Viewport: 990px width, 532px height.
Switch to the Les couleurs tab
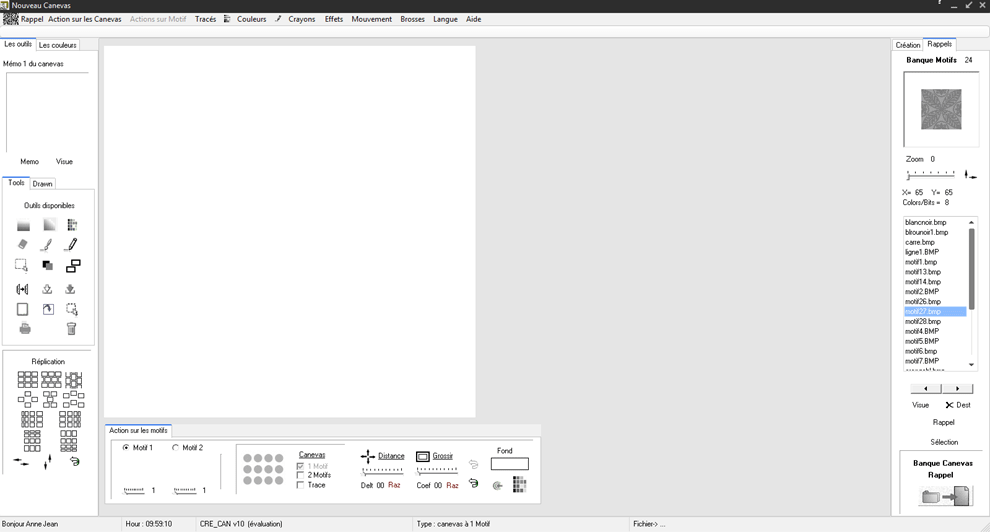coord(57,45)
